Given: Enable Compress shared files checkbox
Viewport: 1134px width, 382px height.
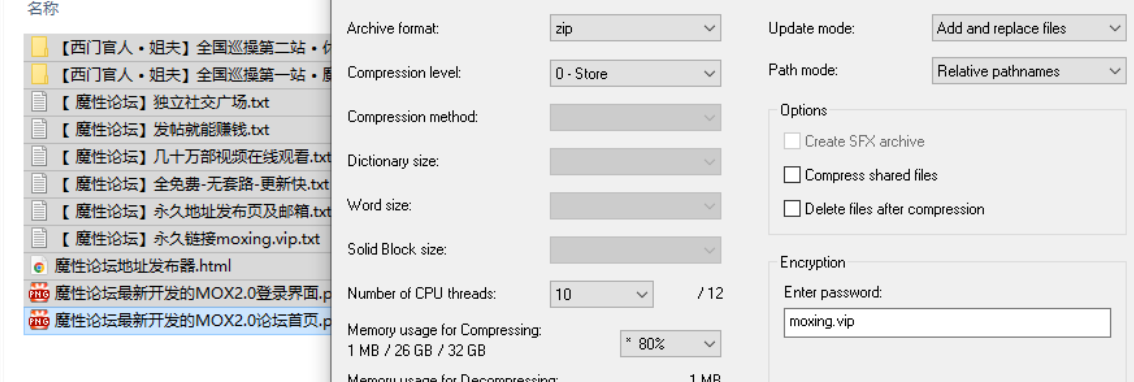Looking at the screenshot, I should [x=793, y=175].
